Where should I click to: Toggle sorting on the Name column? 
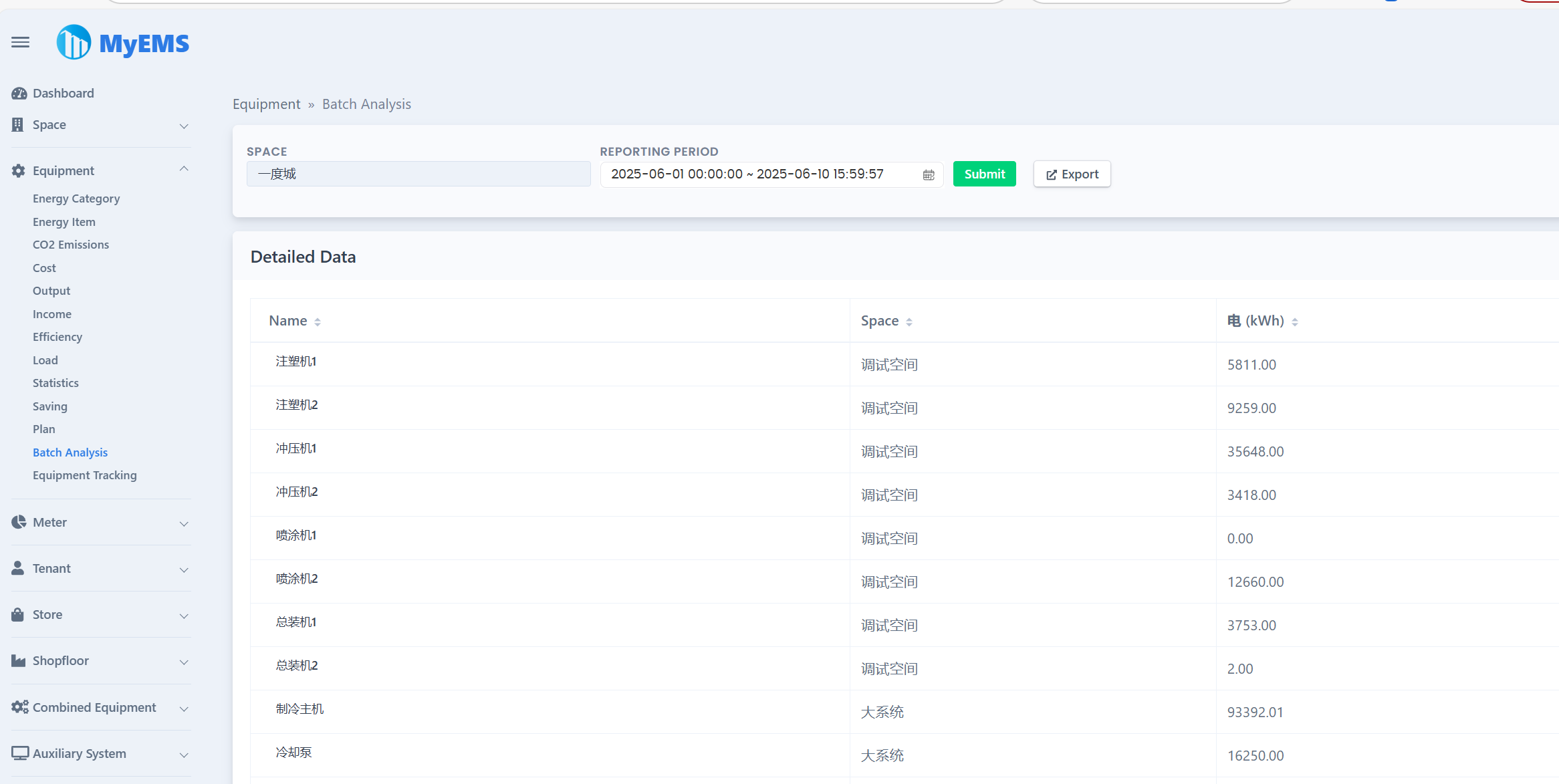coord(318,321)
